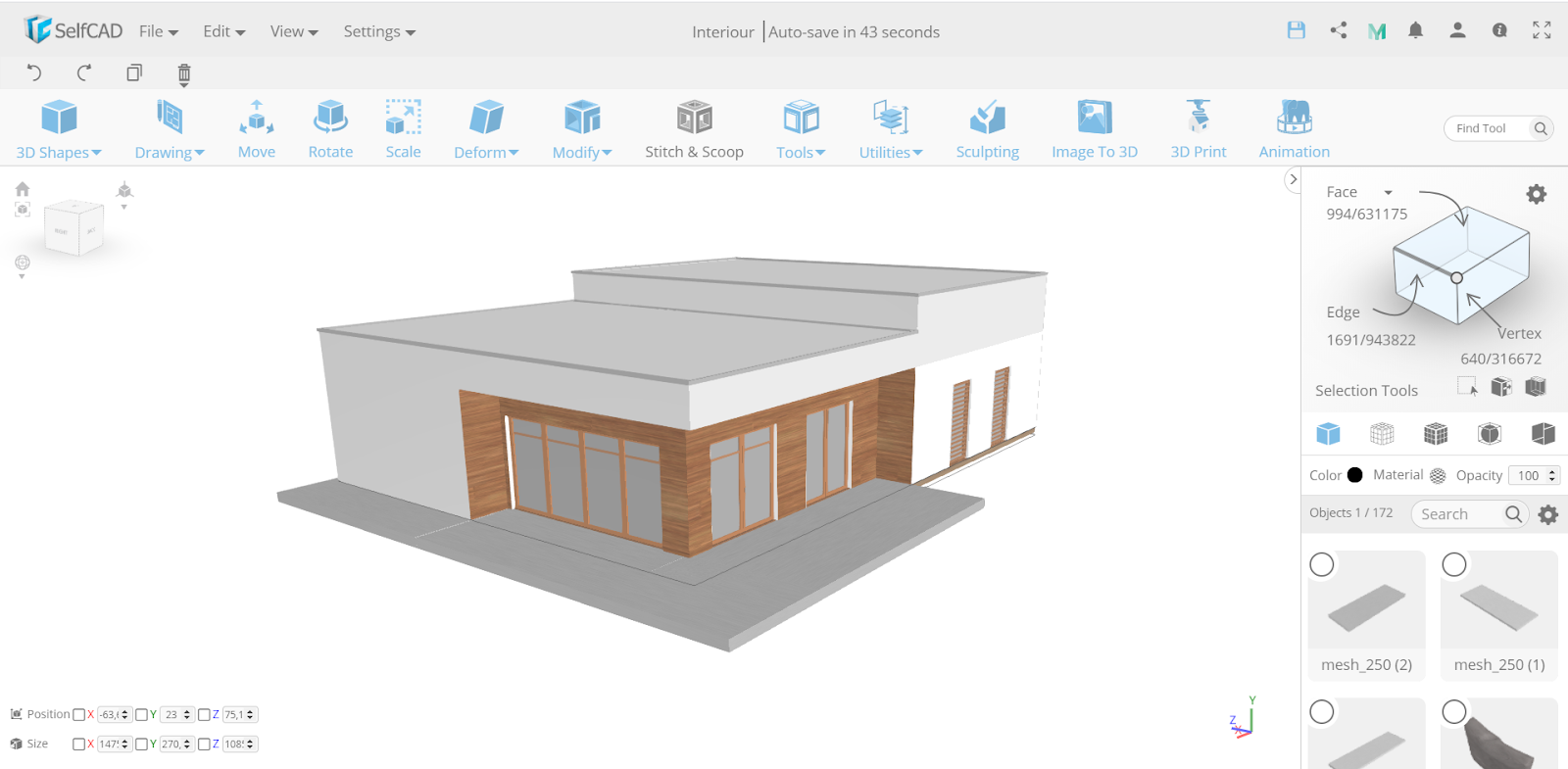Tick the Position X checkbox
The width and height of the screenshot is (1568, 769).
[79, 715]
